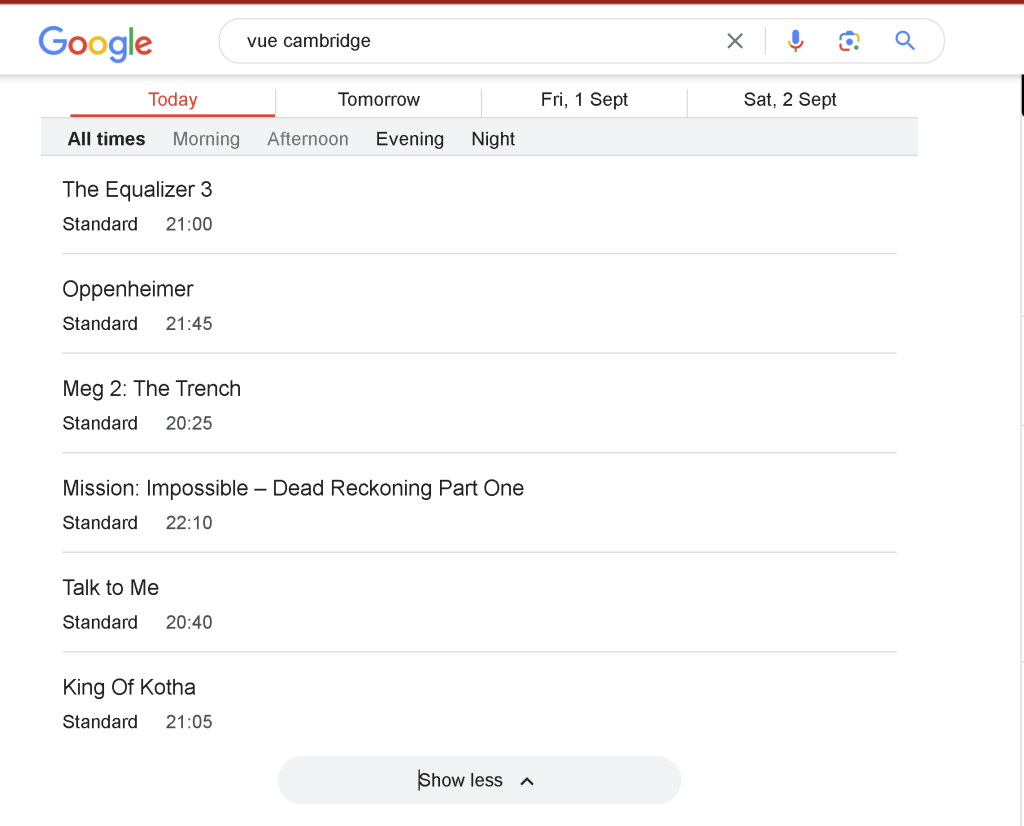Image resolution: width=1024 pixels, height=826 pixels.
Task: Filter showtimes by Evening
Action: tap(410, 139)
